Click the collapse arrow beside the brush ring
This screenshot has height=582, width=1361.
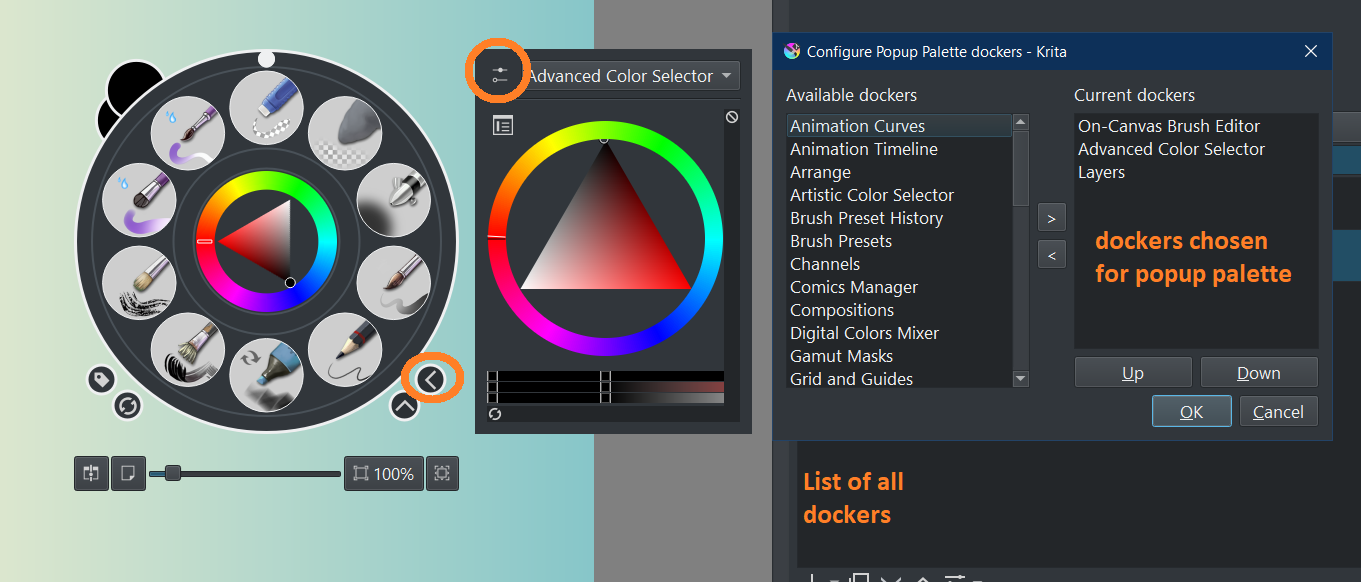pyautogui.click(x=430, y=379)
